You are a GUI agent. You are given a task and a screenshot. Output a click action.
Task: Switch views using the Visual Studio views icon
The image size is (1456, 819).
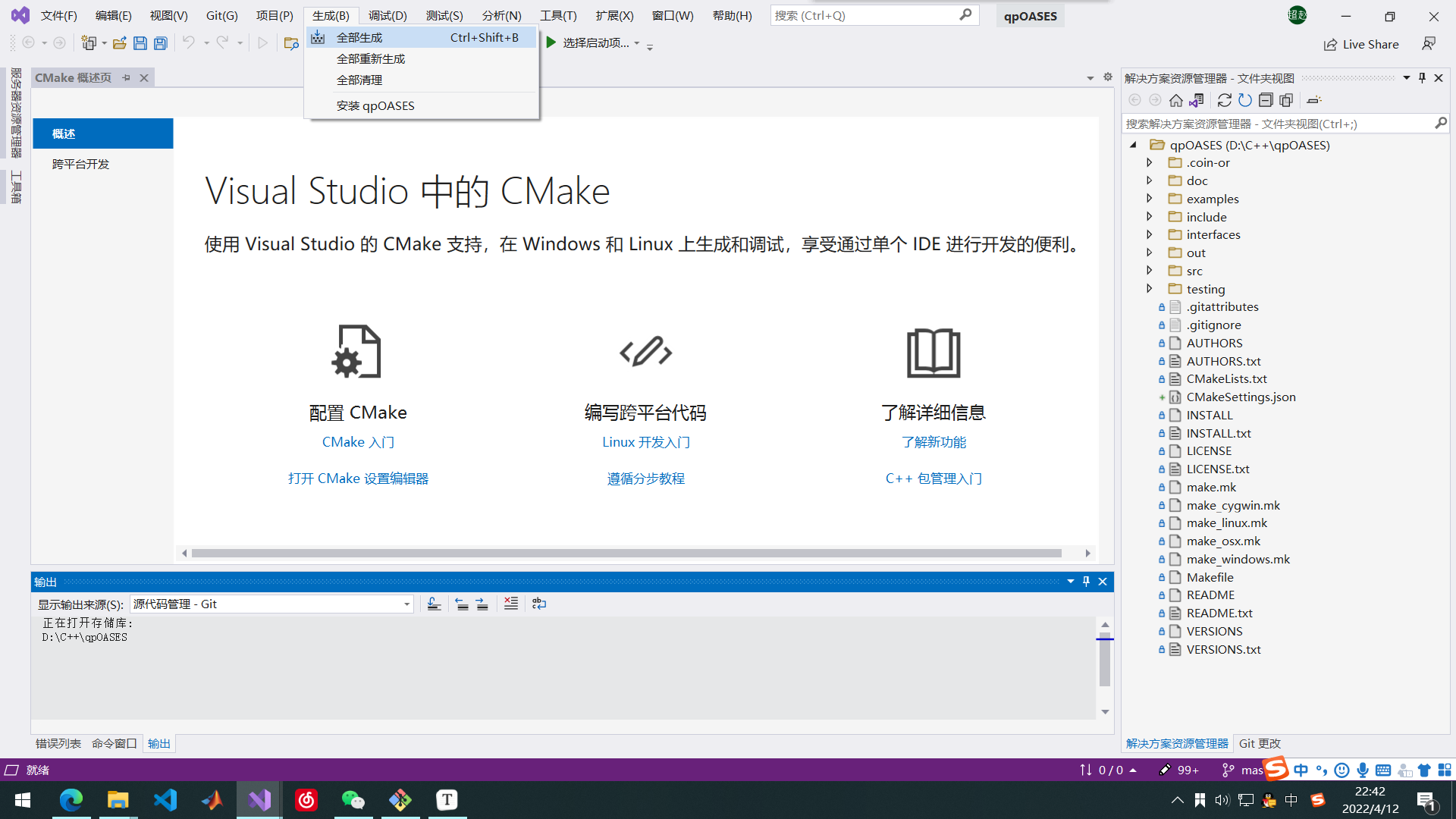click(x=1197, y=100)
